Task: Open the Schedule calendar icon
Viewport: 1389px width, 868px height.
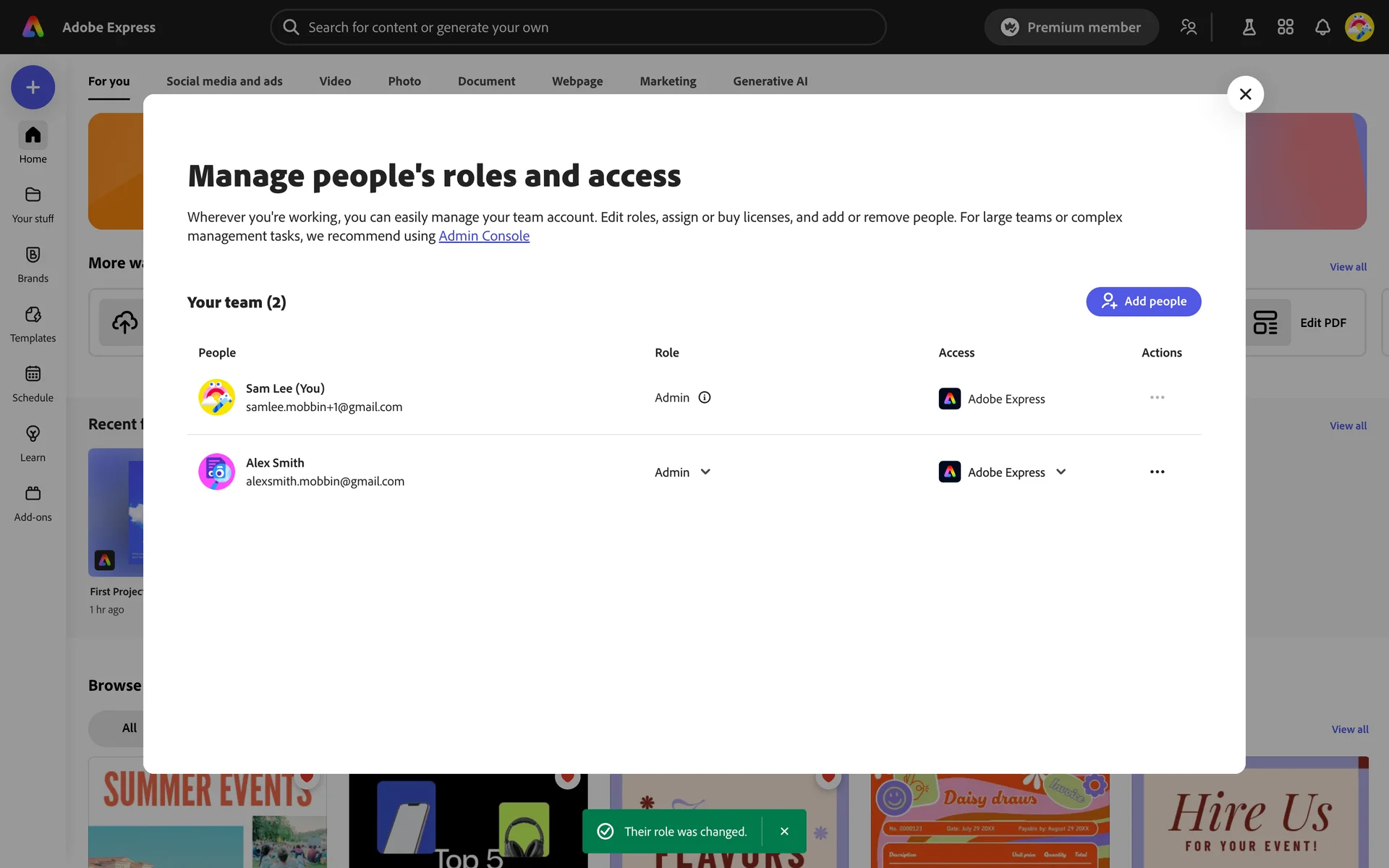Action: coord(33,375)
